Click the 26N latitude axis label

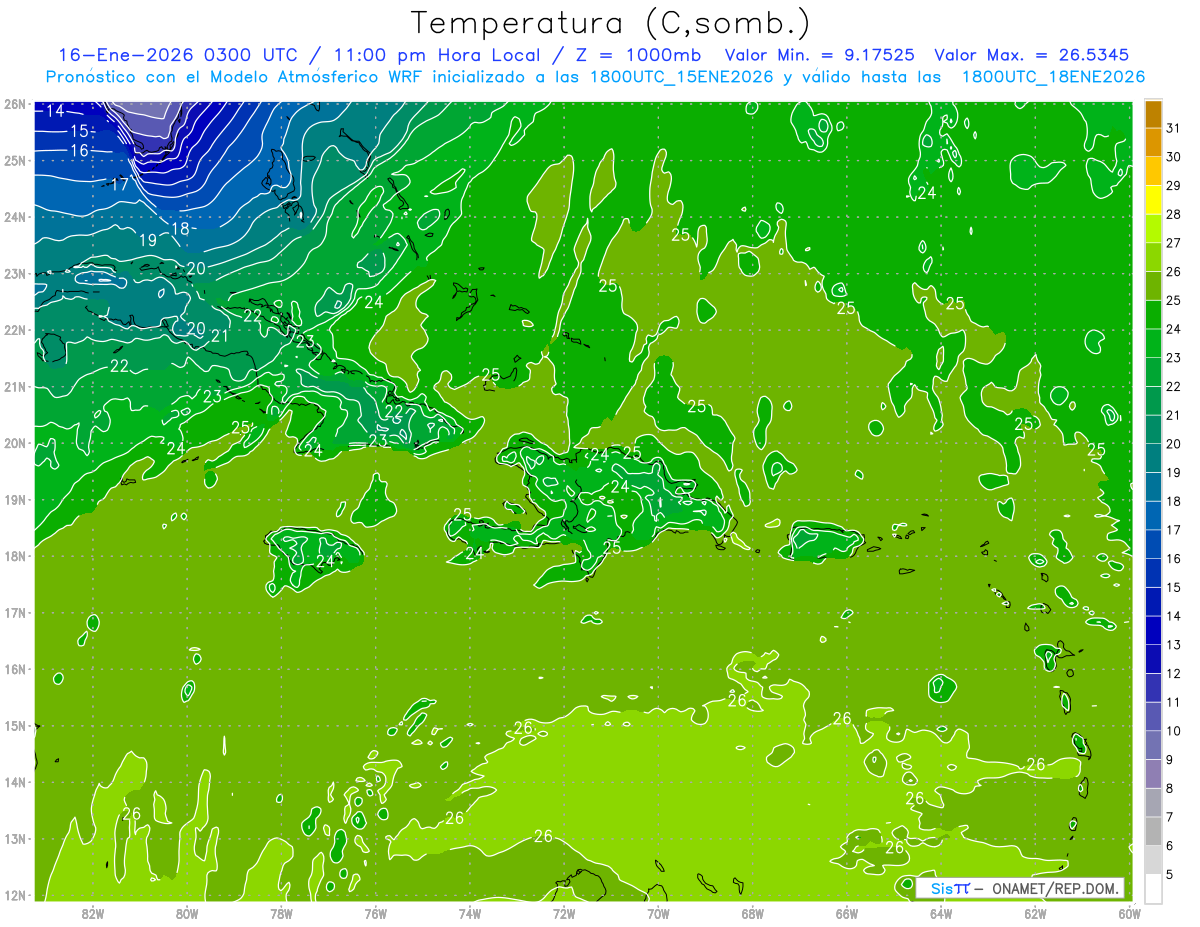click(14, 104)
